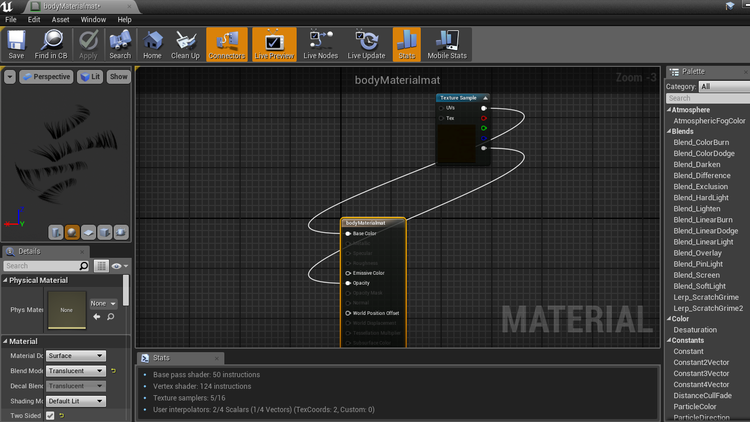Open the viewport Show menu
This screenshot has height=422, width=750.
[x=119, y=77]
